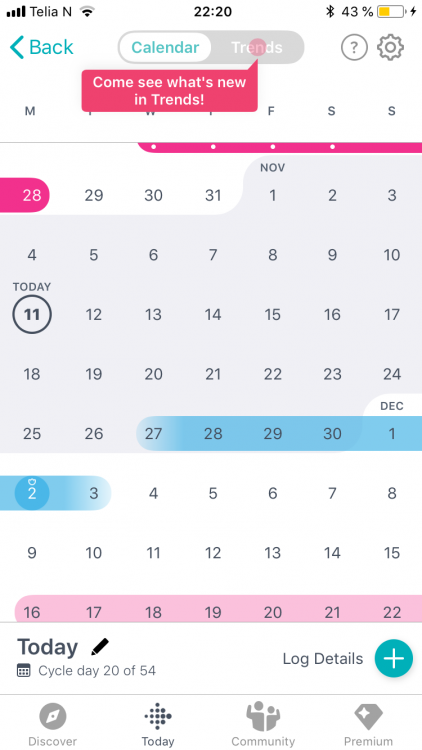
Task: Select the Calendar segment of the toggle
Action: point(165,47)
